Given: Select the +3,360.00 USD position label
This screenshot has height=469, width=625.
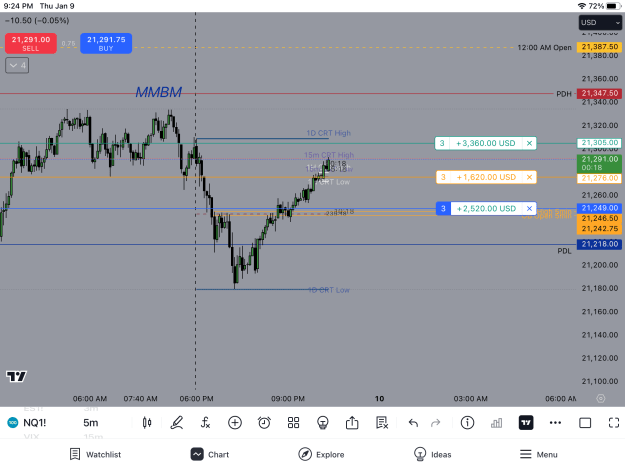Looking at the screenshot, I should (x=485, y=143).
